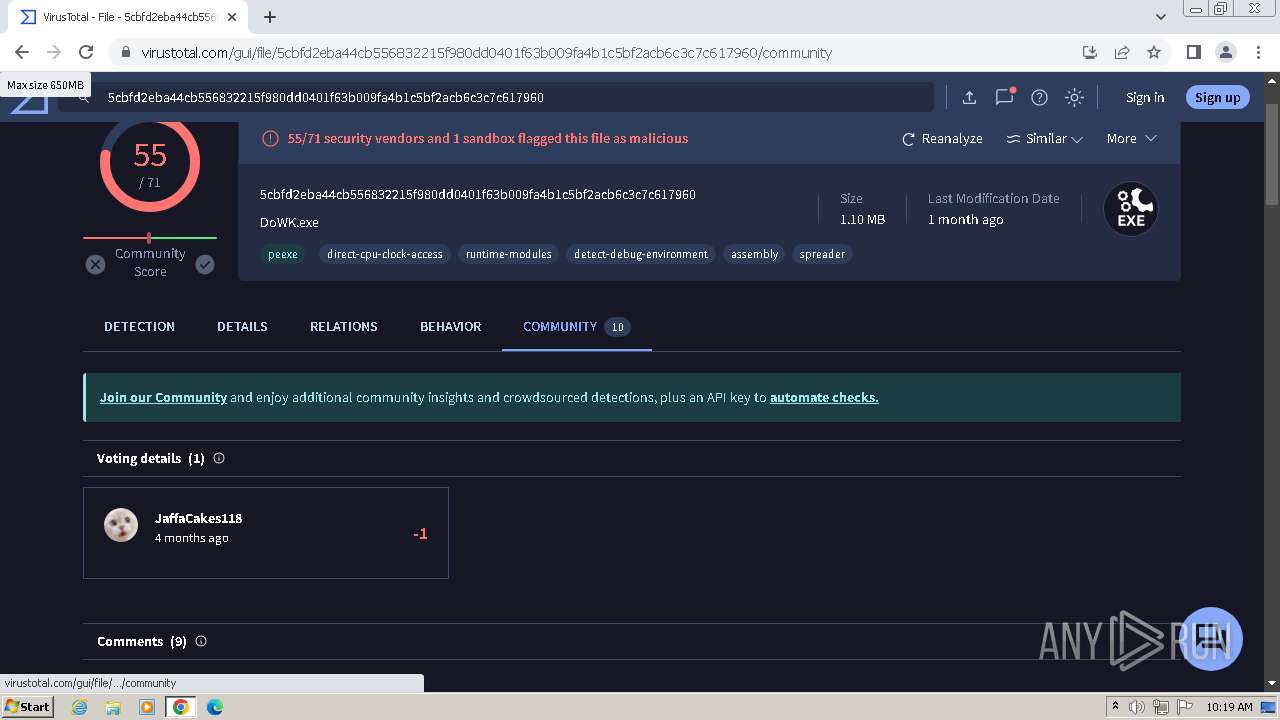Screen dimensions: 1280x720
Task: Click the hash search input field
Action: point(496,97)
